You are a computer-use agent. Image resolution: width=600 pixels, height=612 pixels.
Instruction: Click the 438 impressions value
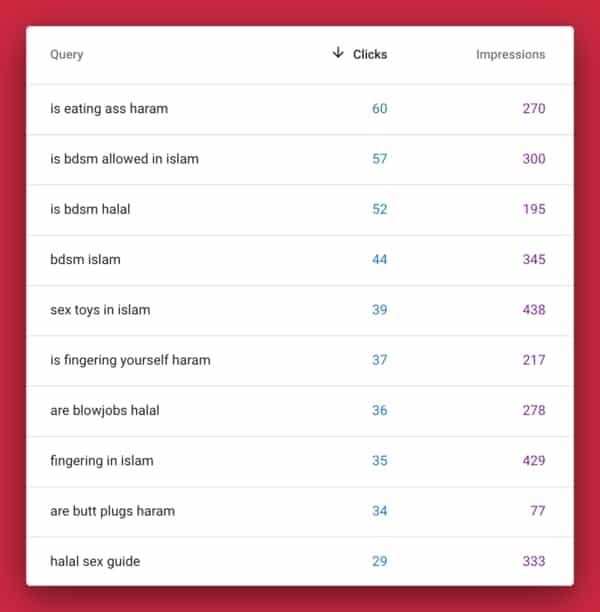click(x=534, y=310)
